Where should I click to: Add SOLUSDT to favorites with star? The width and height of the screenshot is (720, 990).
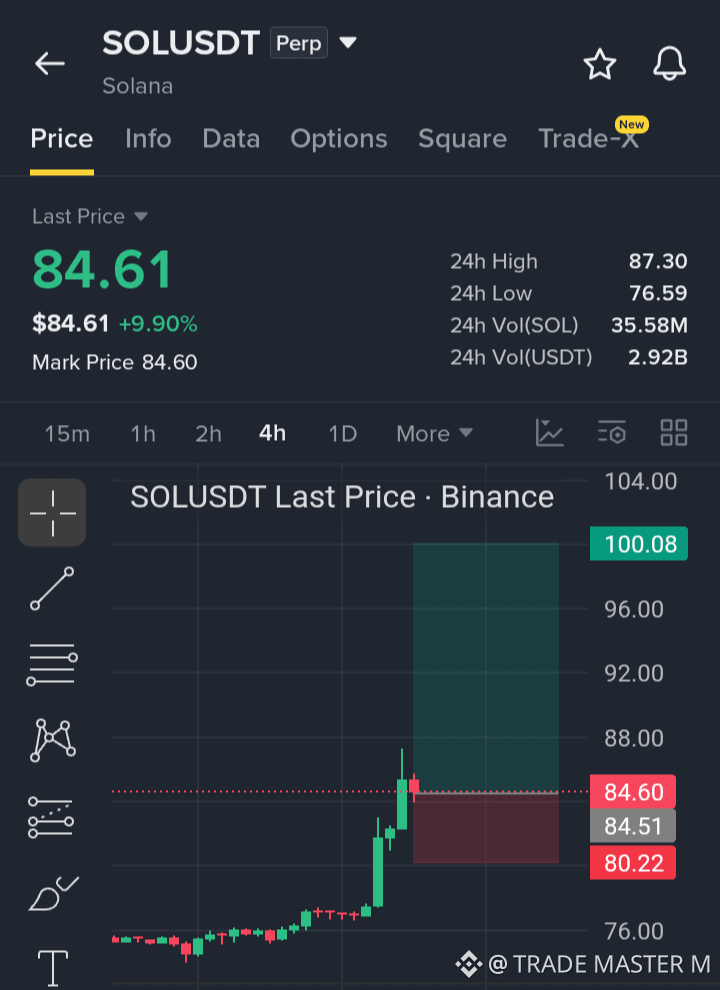[x=599, y=64]
